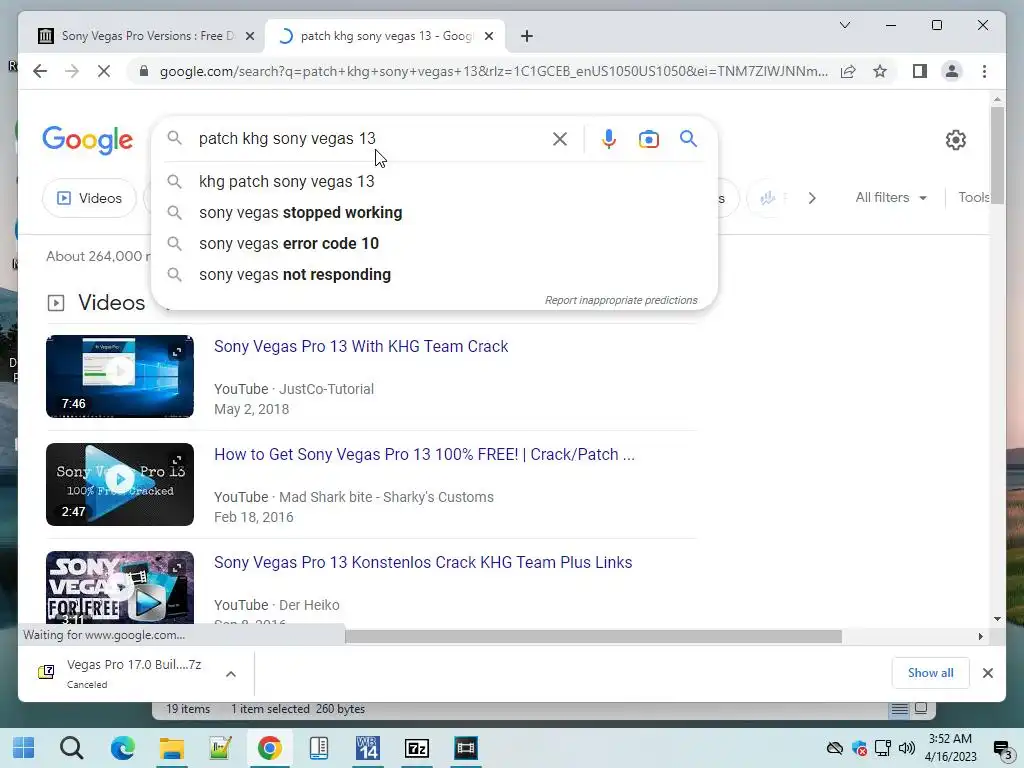
Task: Launch Microsoft Edge from taskbar
Action: pos(123,748)
